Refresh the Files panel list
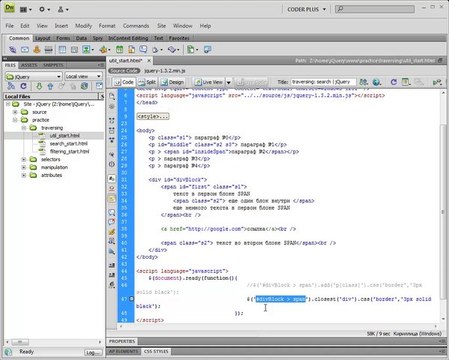Image resolution: width=449 pixels, height=360 pixels. (x=23, y=86)
